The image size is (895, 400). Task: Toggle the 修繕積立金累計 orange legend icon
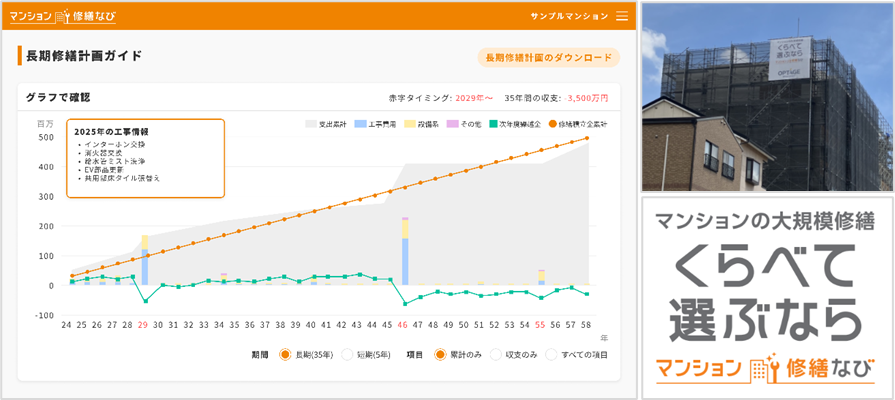pyautogui.click(x=553, y=124)
